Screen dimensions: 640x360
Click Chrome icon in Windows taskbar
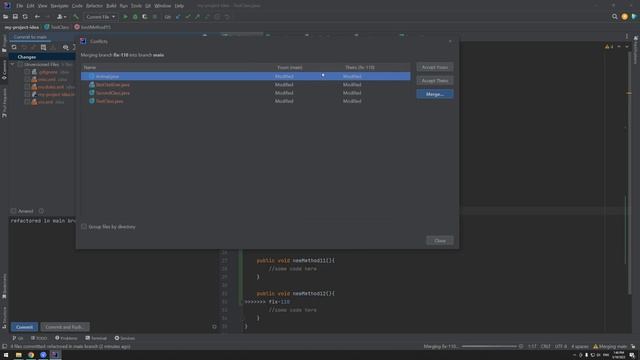tap(31, 355)
